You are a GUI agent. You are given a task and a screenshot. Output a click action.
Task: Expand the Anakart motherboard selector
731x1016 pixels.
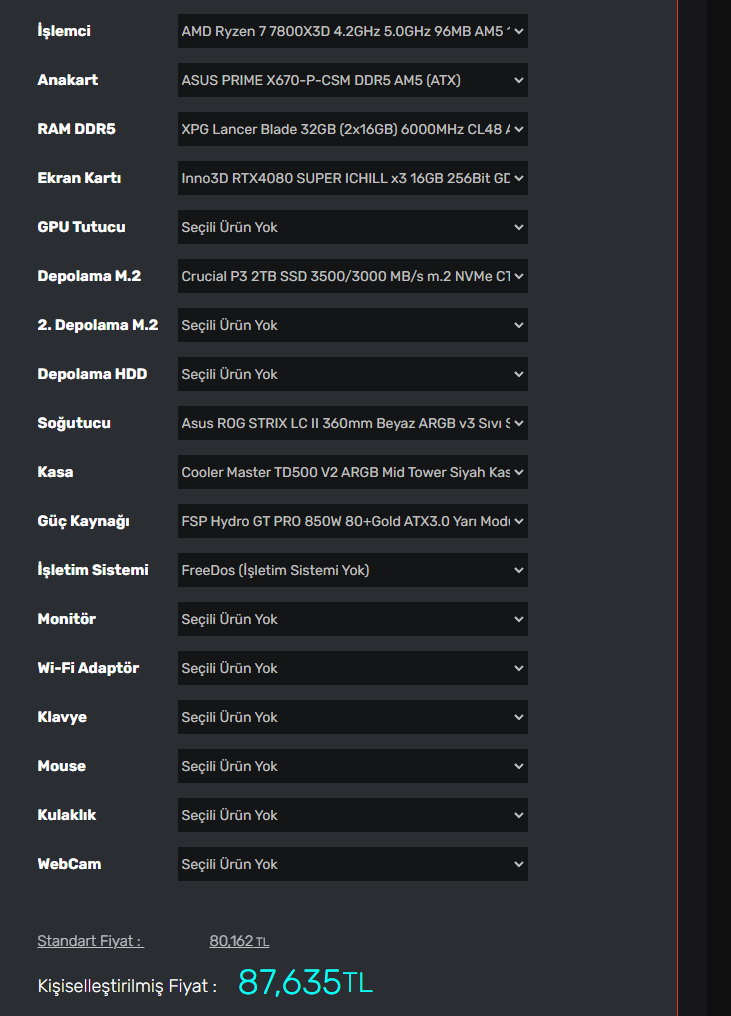coord(352,80)
